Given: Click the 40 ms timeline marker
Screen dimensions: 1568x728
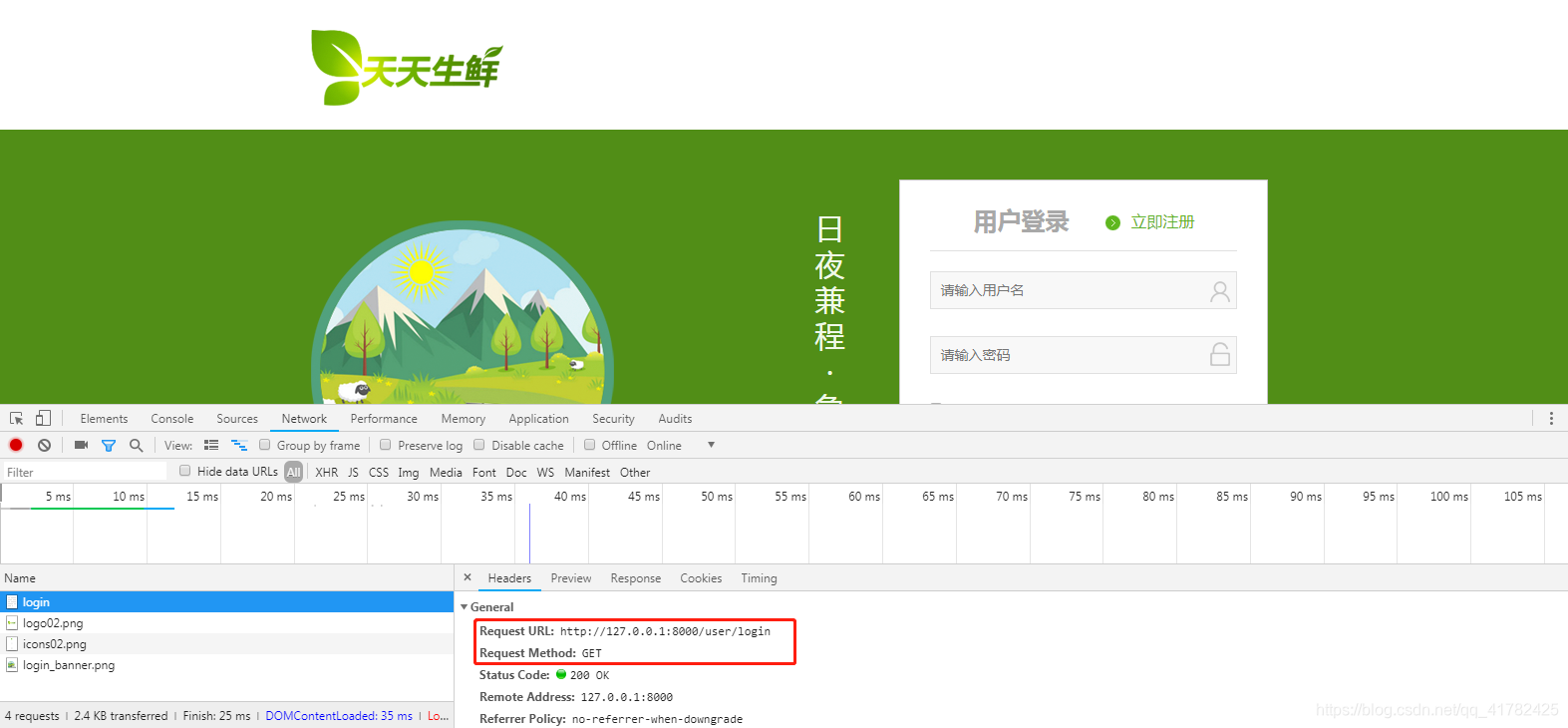Looking at the screenshot, I should tap(569, 496).
